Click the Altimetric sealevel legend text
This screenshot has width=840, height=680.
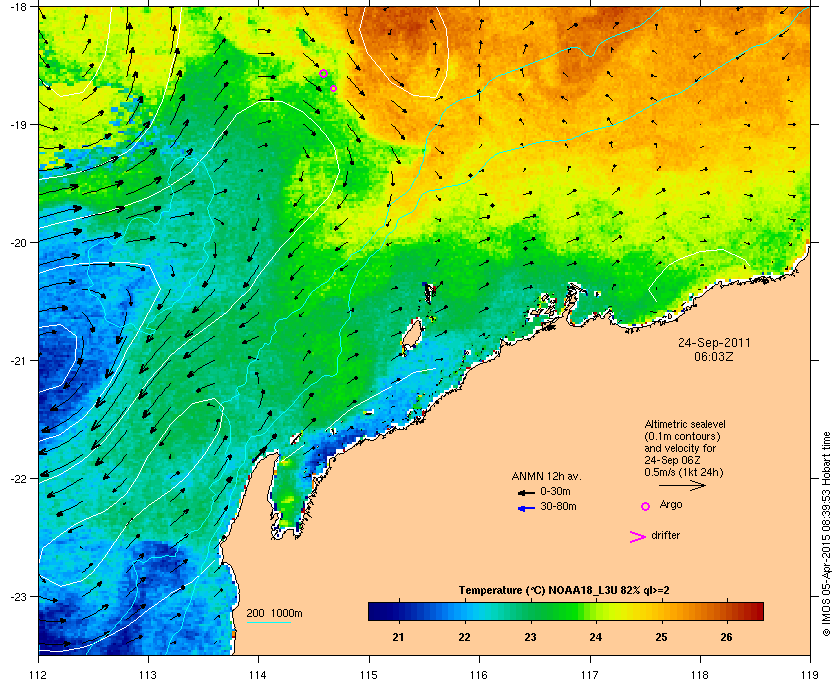[x=685, y=424]
